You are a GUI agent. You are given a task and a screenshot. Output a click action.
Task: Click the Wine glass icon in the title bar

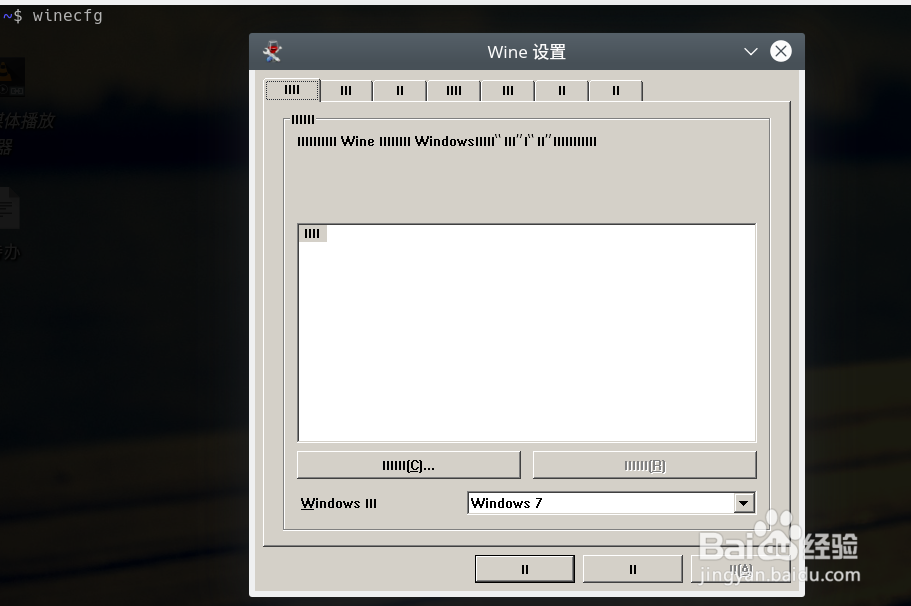[x=272, y=52]
